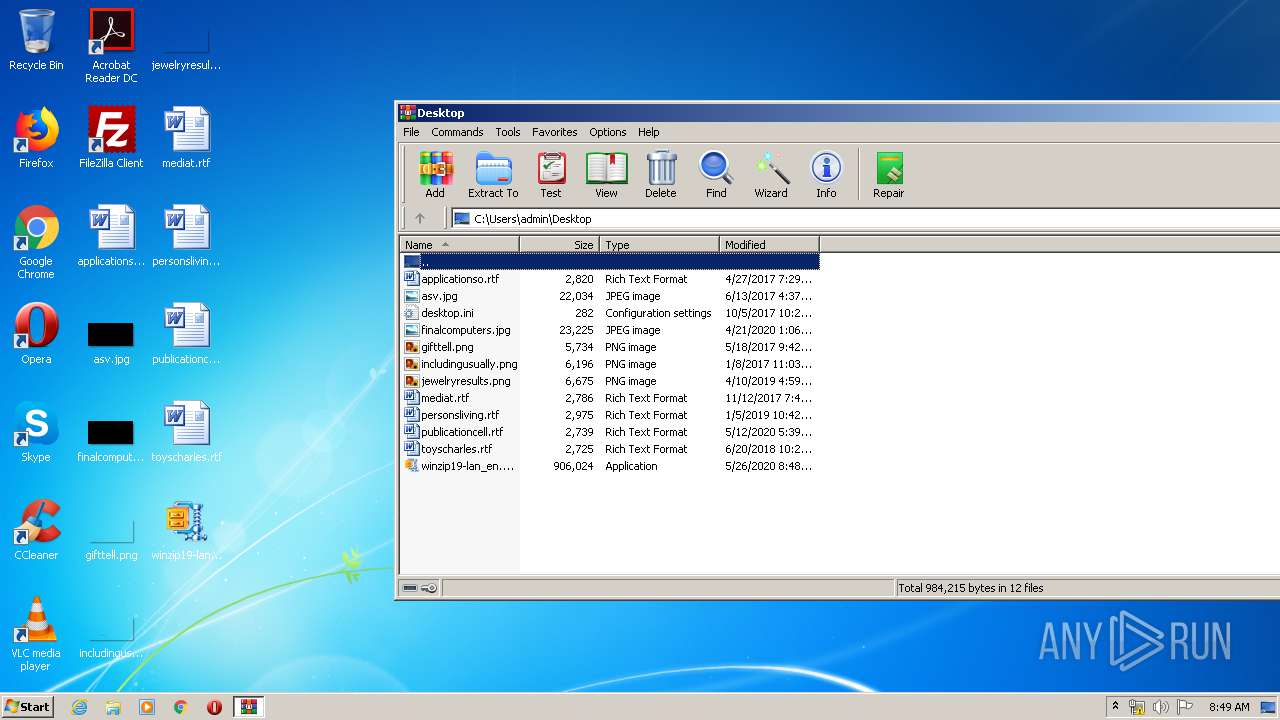Select FileZilla Client desktop shortcut

point(111,139)
